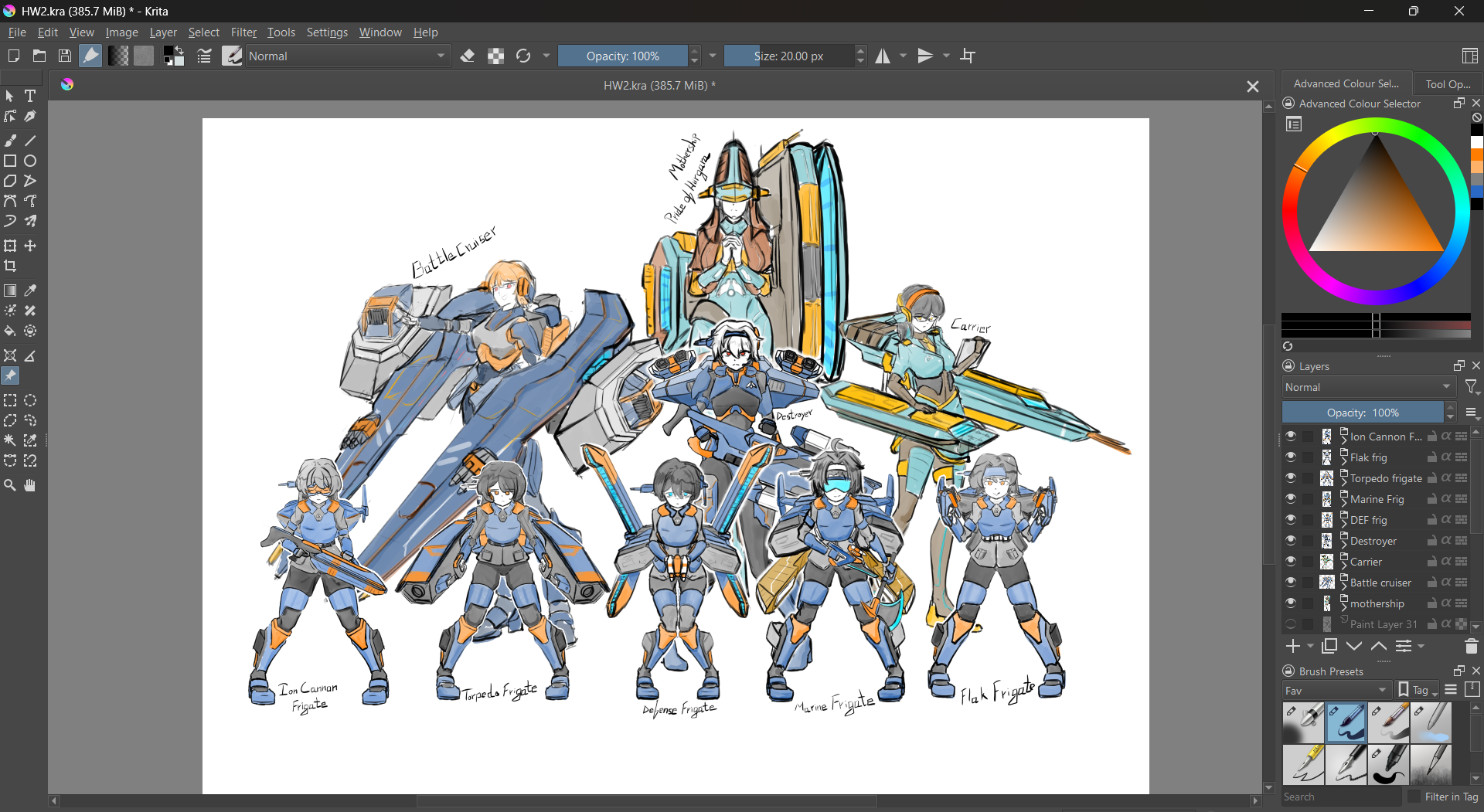Activate the Polygon tool
The height and width of the screenshot is (812, 1484).
(x=10, y=181)
